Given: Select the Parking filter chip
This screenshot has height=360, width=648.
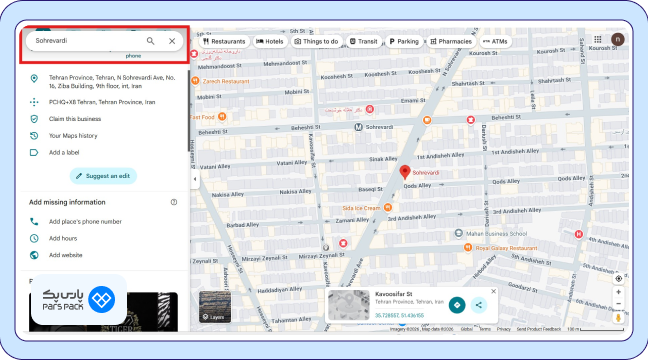Looking at the screenshot, I should 404,41.
